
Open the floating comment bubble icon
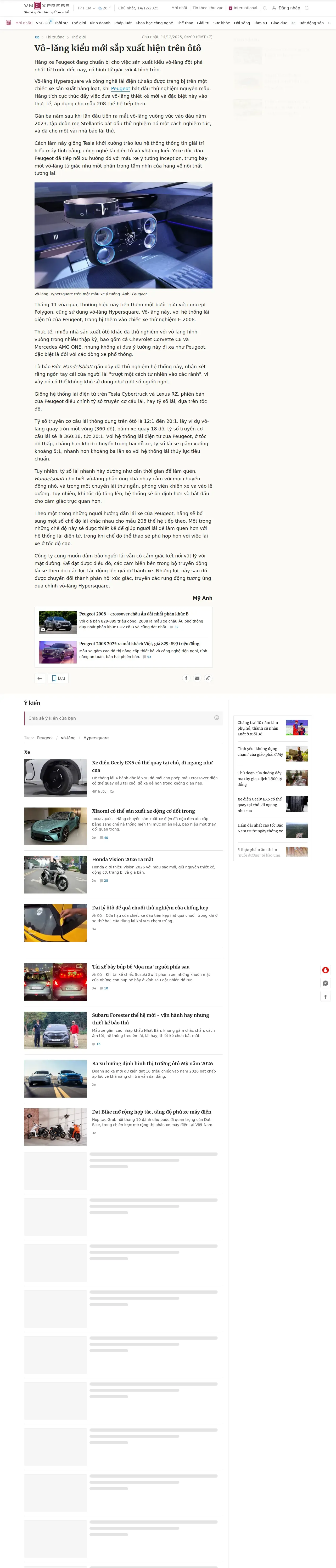coord(326,983)
